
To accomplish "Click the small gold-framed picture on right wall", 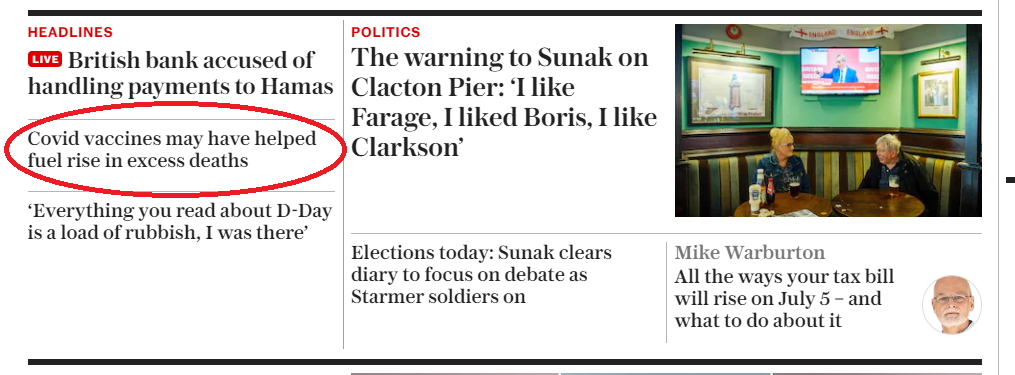I will 937,93.
